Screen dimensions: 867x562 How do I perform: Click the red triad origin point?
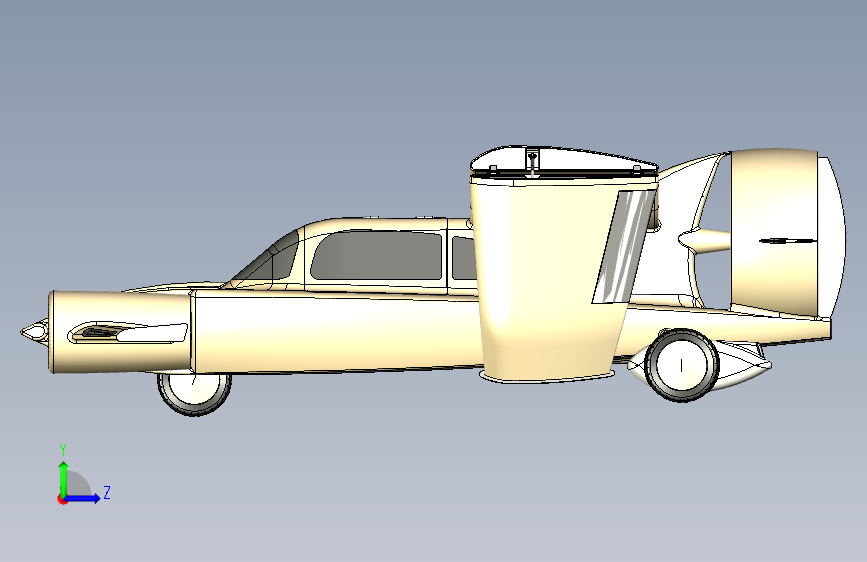coord(62,499)
